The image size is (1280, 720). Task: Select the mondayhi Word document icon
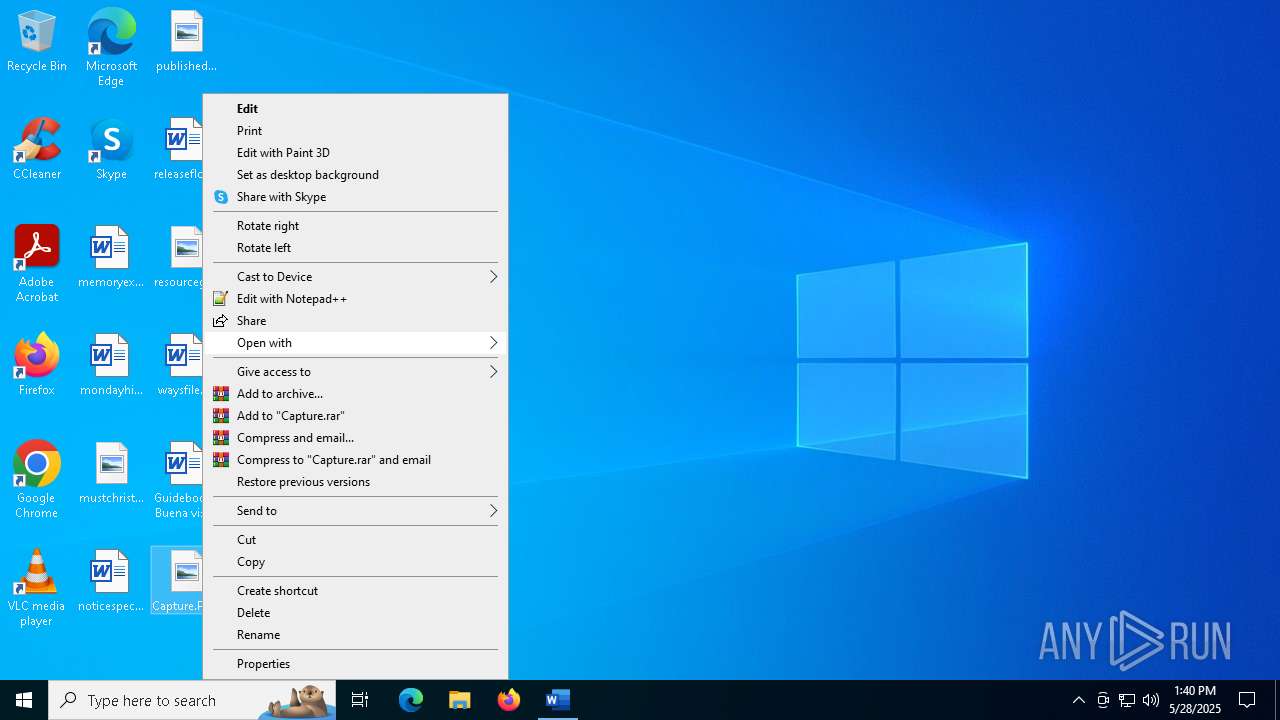tap(111, 366)
